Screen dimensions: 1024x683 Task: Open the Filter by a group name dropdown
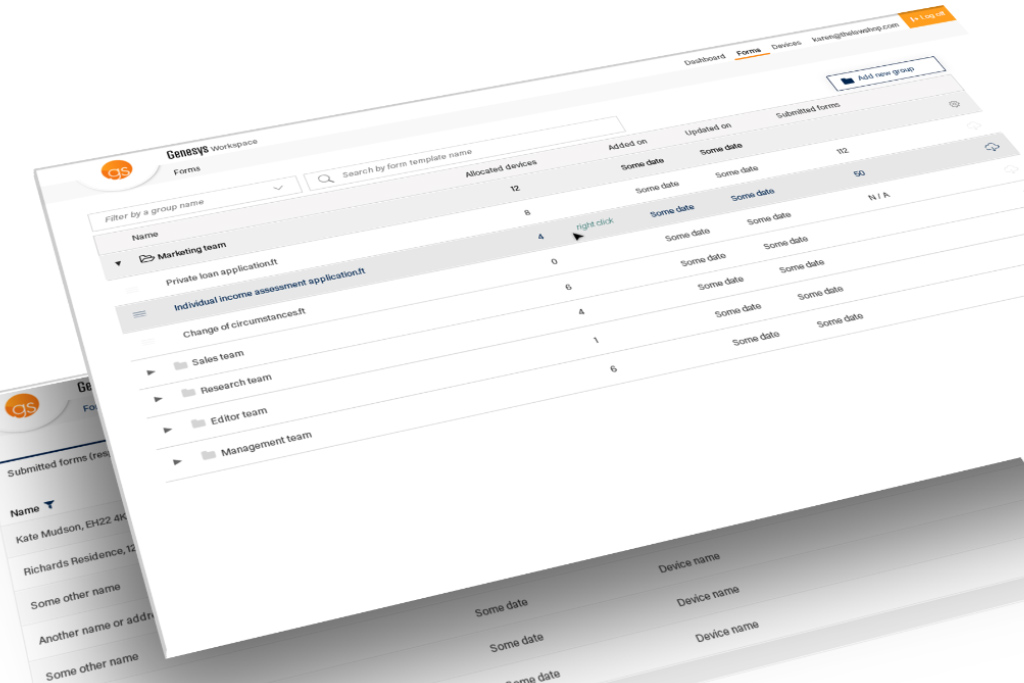195,202
